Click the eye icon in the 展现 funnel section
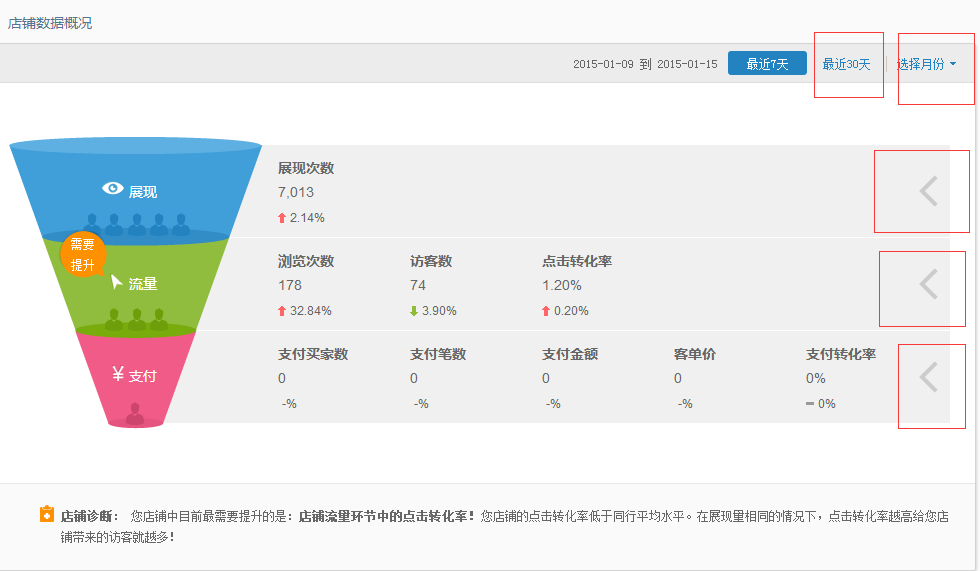Screen dimensions: 980x571 (x=113, y=189)
